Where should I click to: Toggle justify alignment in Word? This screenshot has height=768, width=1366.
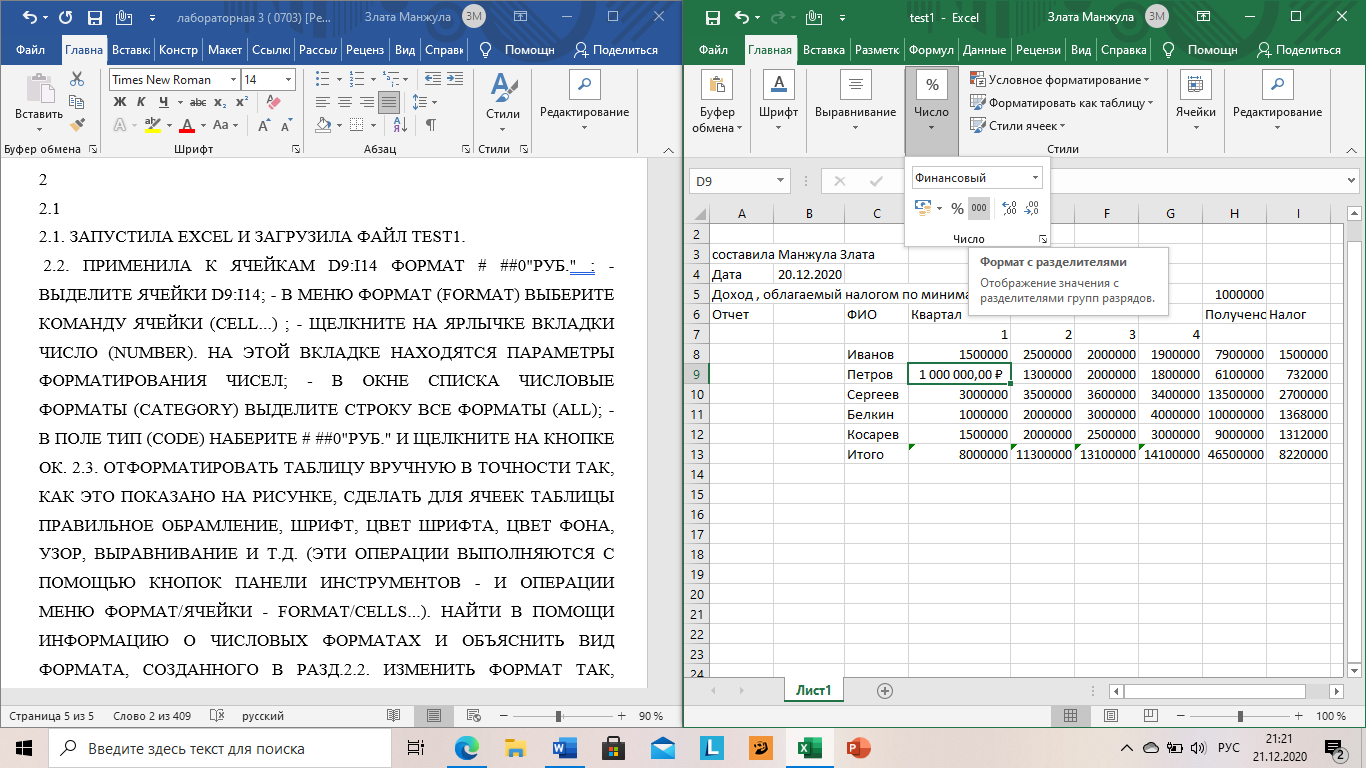(388, 102)
